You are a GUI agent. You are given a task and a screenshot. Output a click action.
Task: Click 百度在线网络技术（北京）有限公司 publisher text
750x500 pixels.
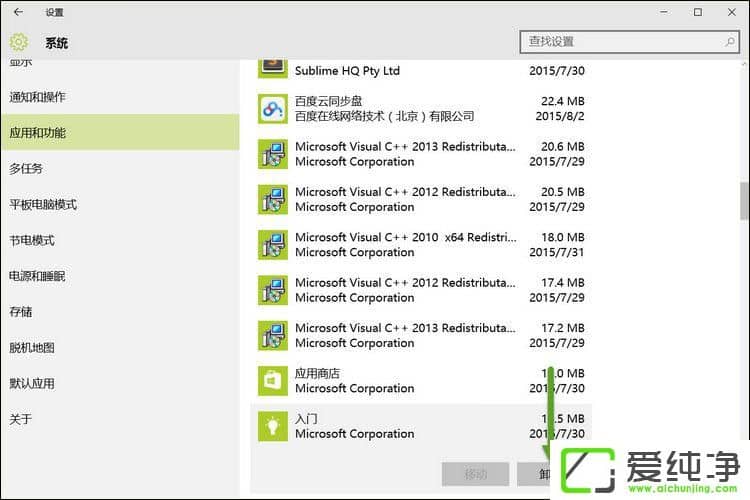click(x=385, y=116)
